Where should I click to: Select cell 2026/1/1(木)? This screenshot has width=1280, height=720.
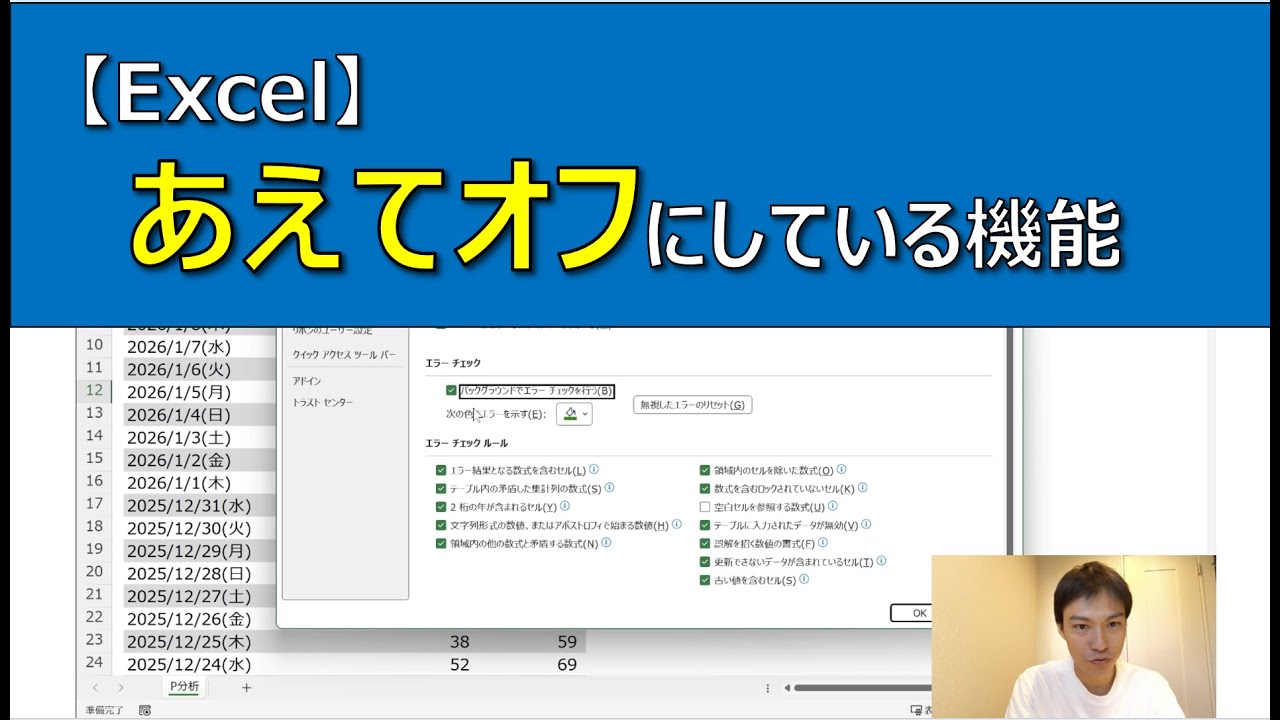(200, 482)
